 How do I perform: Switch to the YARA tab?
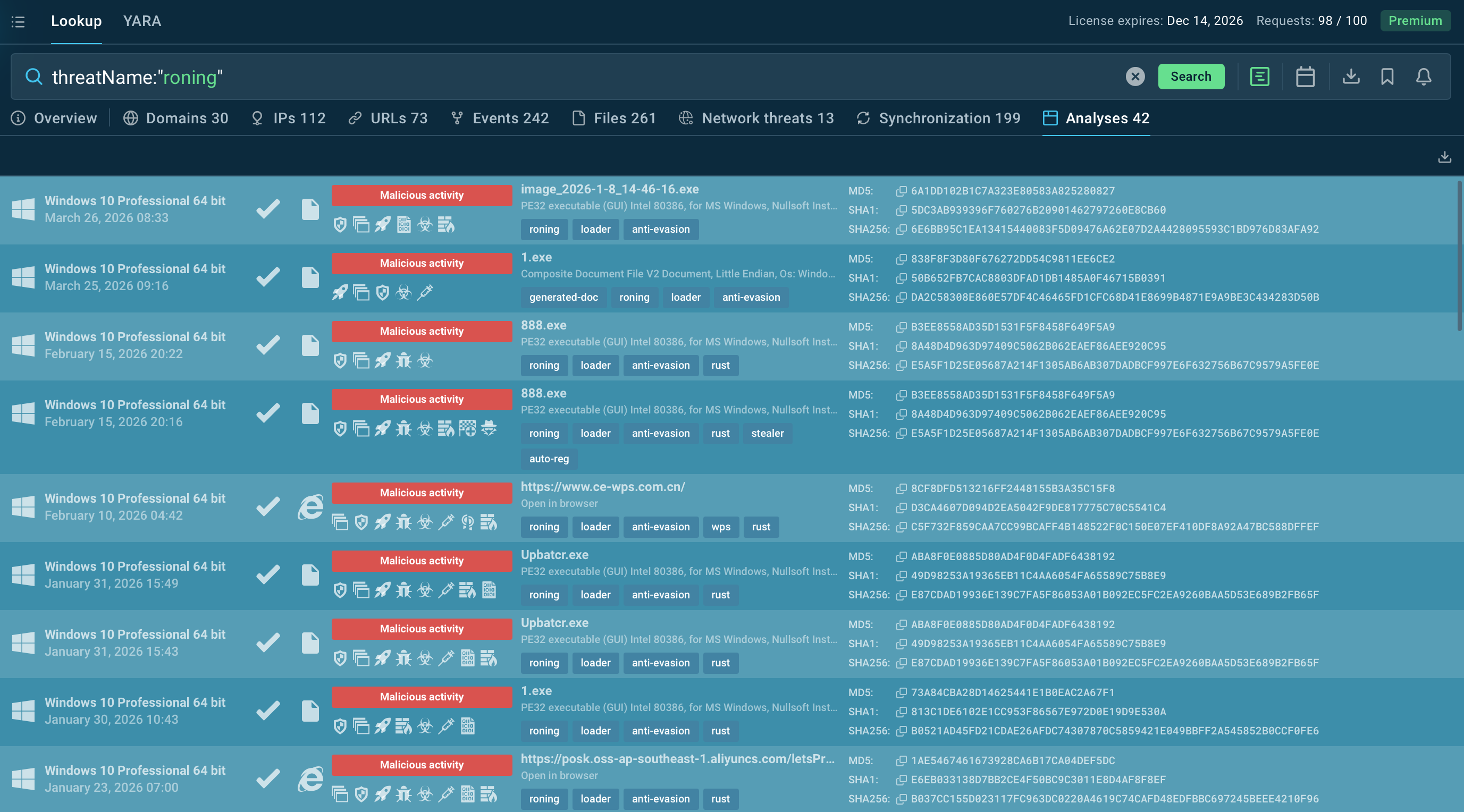(x=142, y=21)
